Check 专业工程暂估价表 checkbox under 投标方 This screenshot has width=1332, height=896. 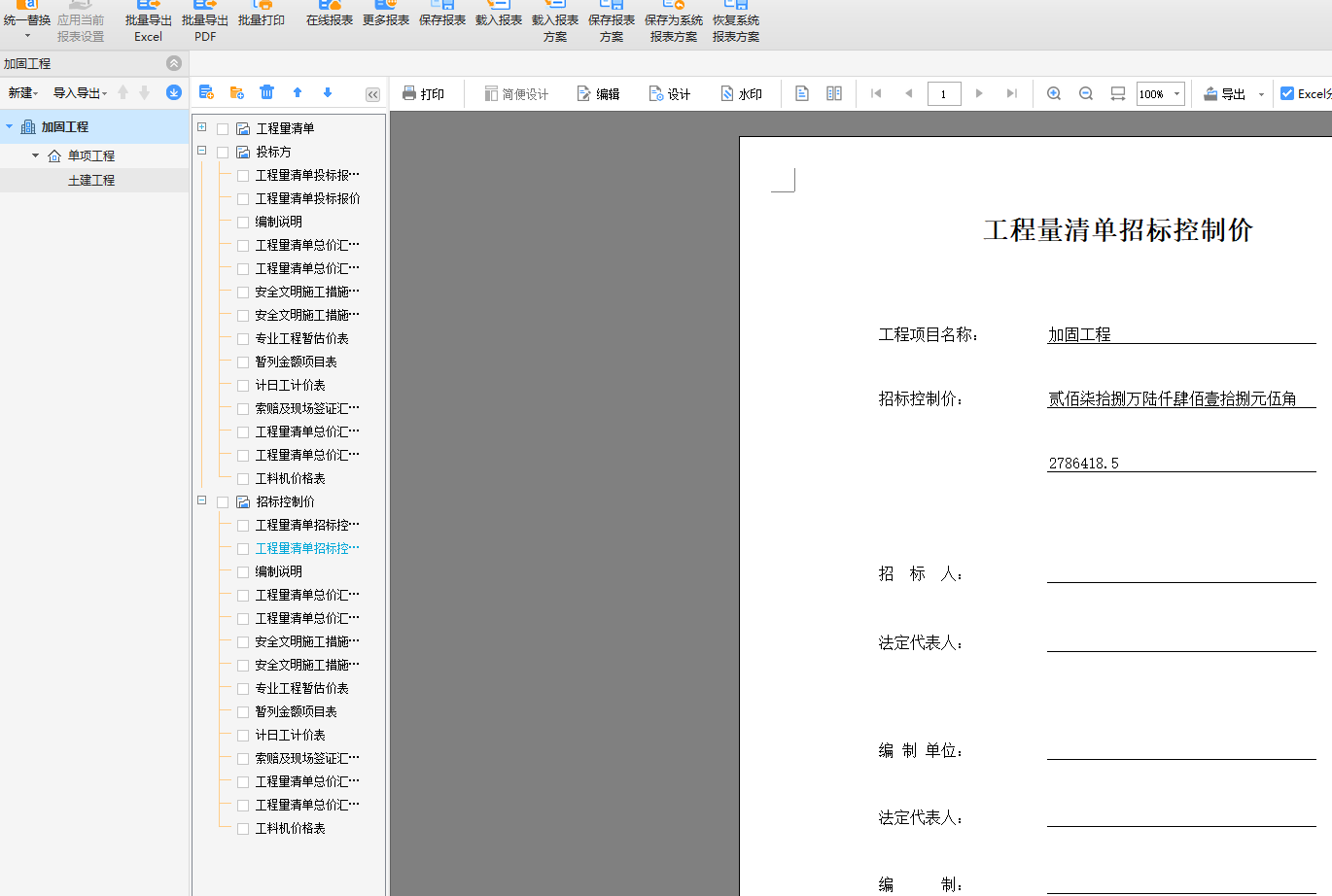pos(243,338)
